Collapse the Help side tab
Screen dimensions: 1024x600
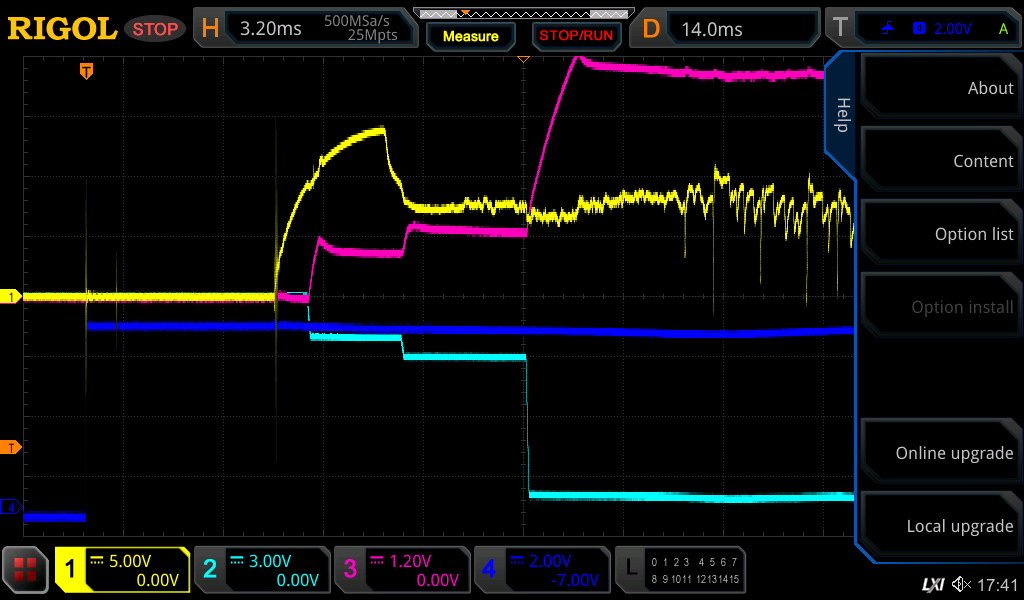point(842,115)
